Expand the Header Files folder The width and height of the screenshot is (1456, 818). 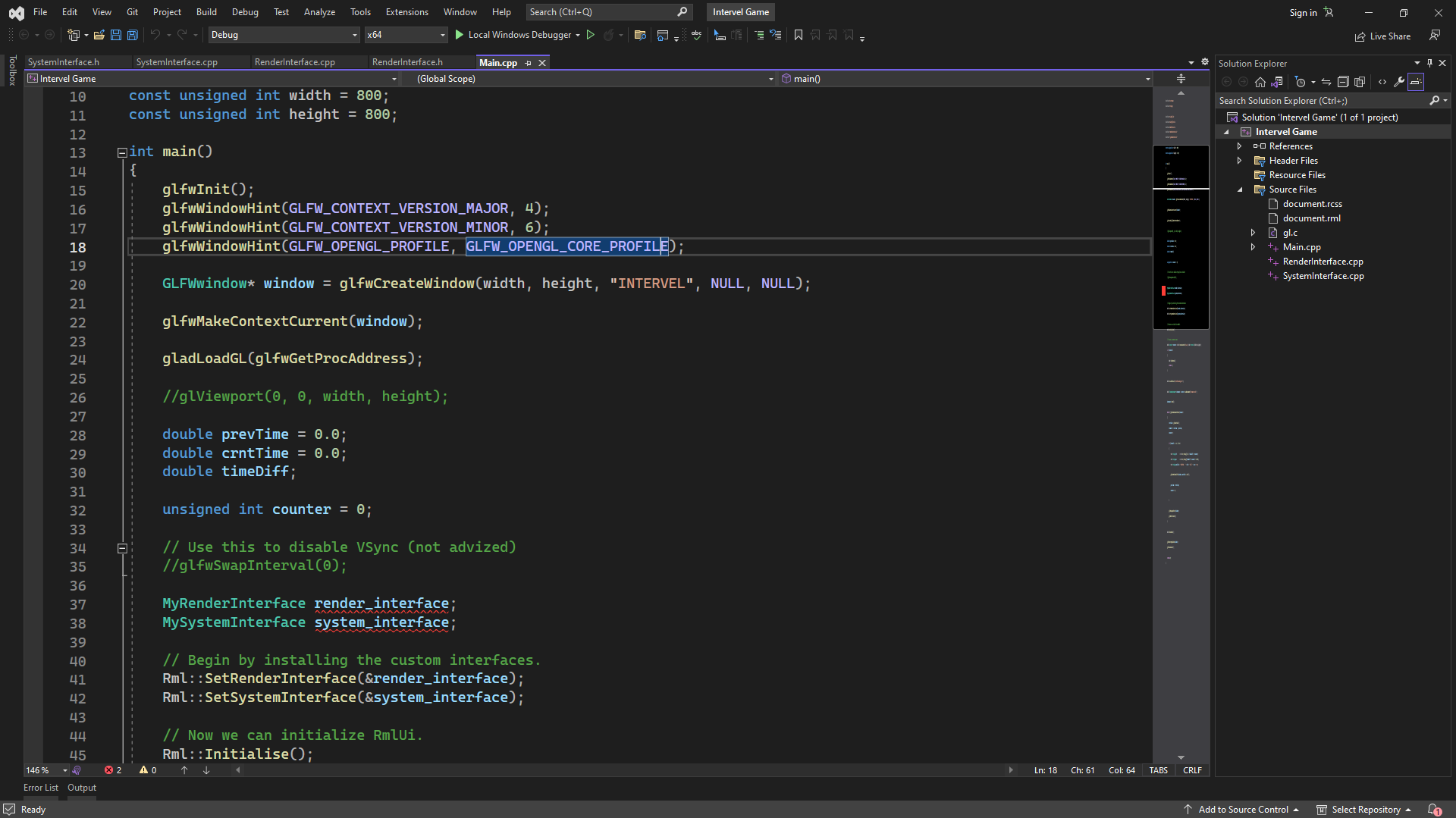(x=1239, y=160)
